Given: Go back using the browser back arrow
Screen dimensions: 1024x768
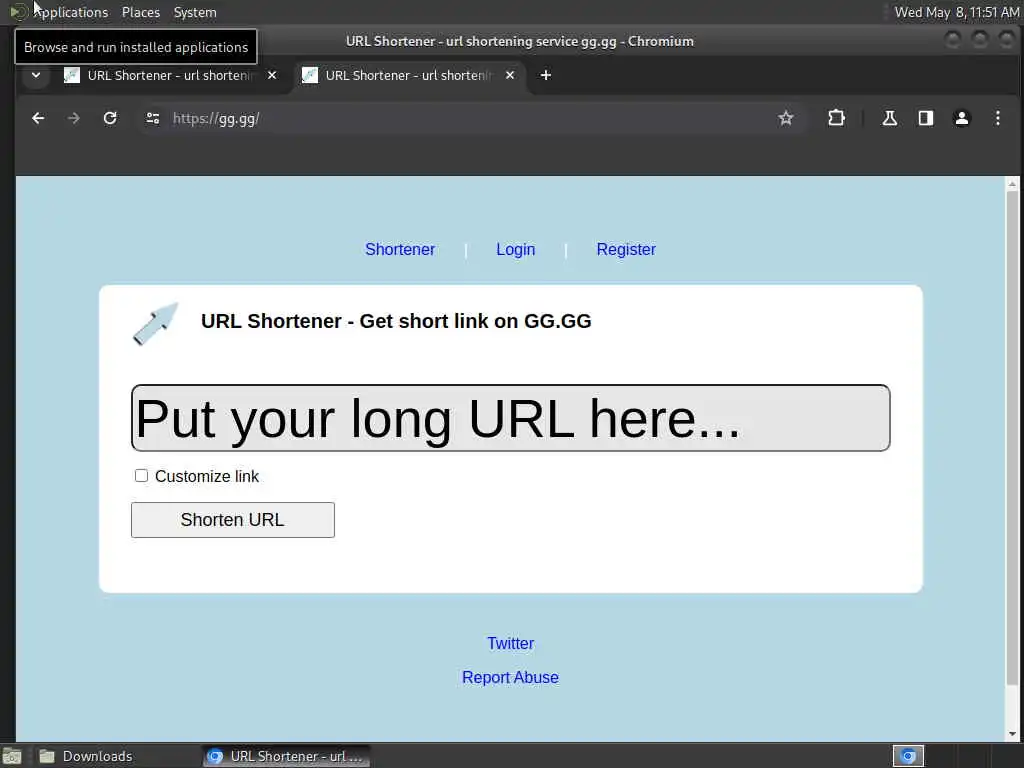Looking at the screenshot, I should 38,118.
